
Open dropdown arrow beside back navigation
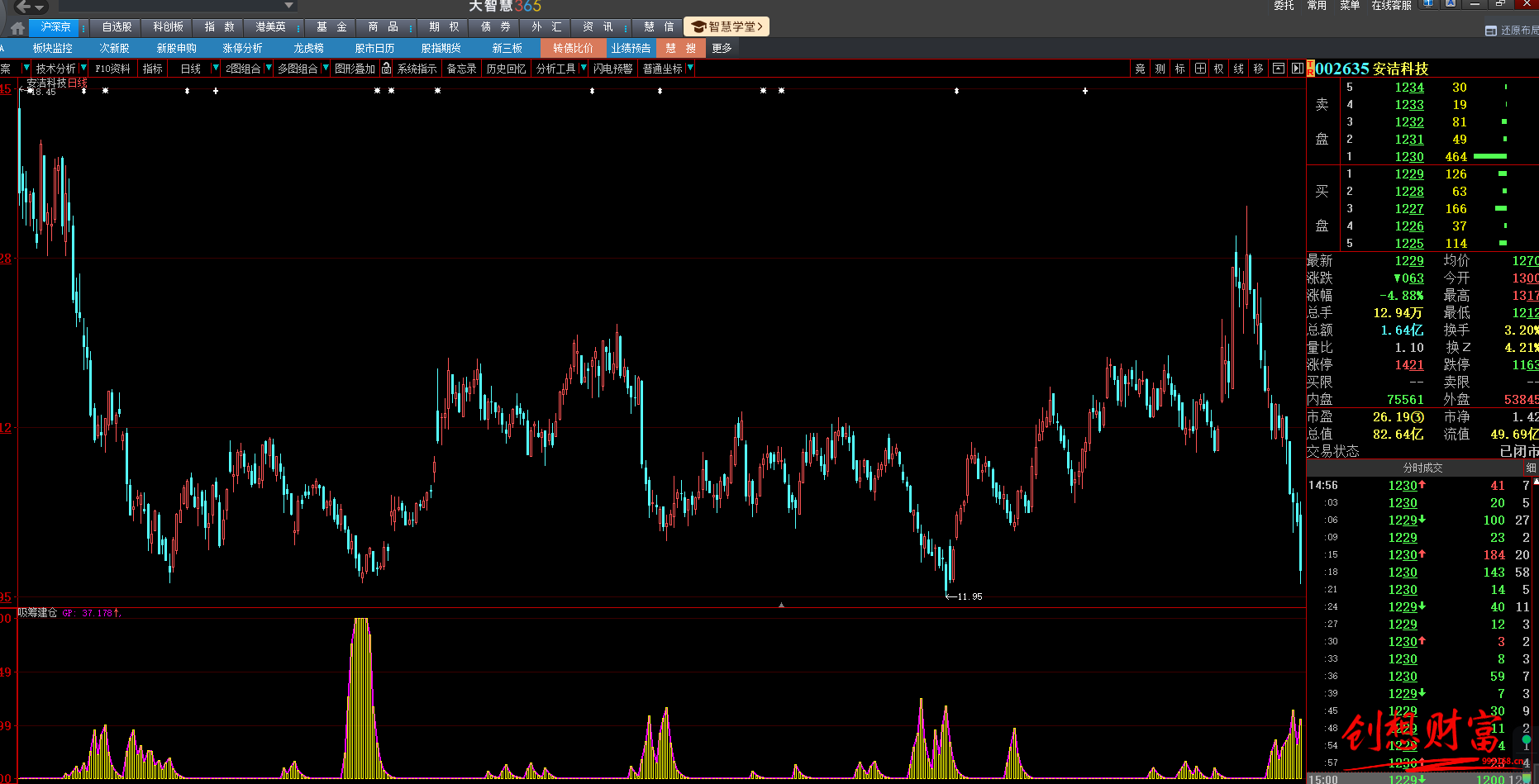pyautogui.click(x=39, y=7)
